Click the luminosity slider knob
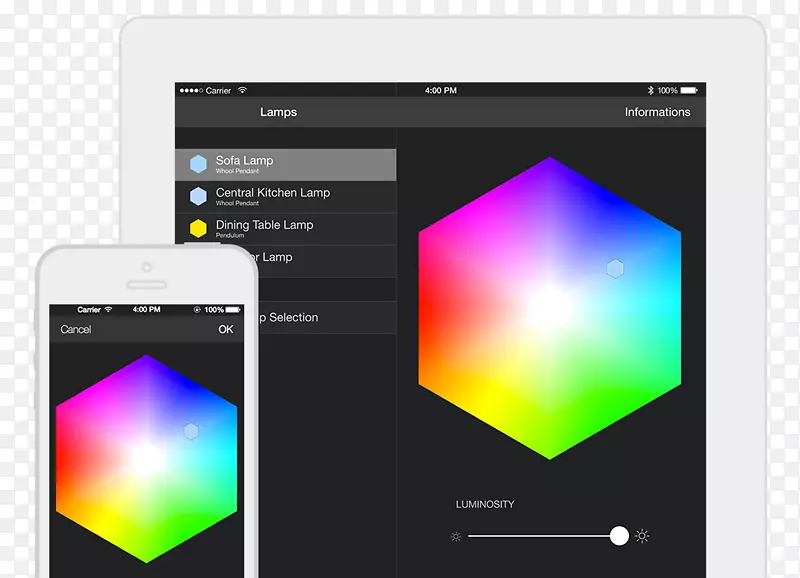This screenshot has height=578, width=800. [619, 536]
